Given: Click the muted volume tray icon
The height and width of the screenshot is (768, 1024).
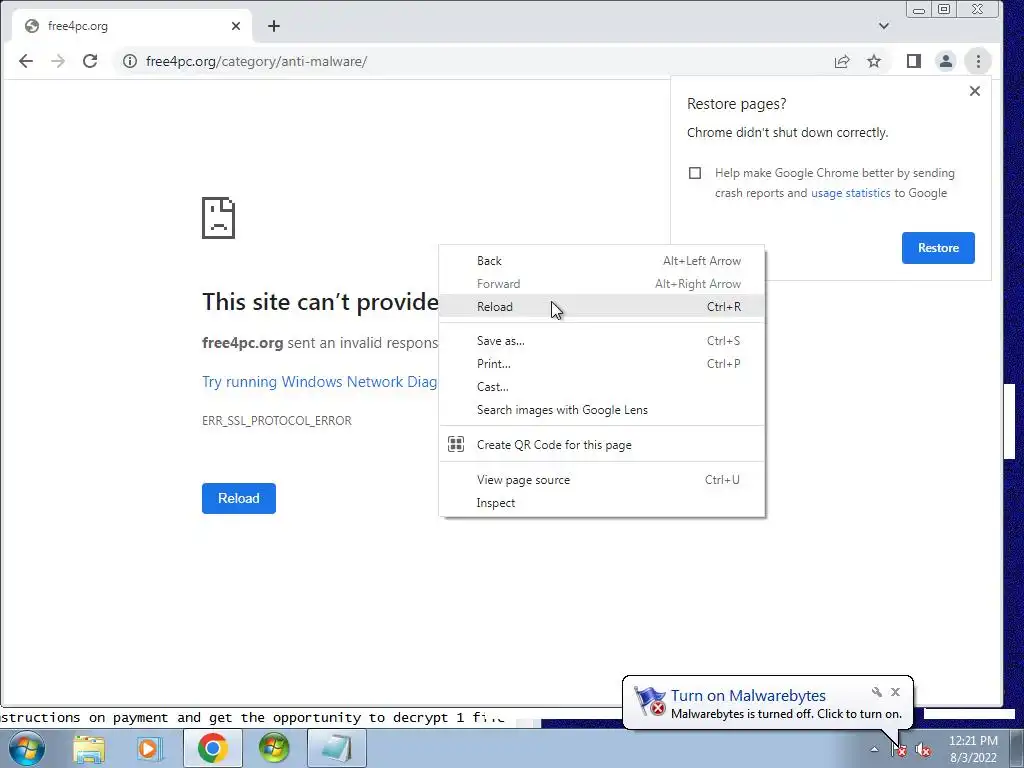Looking at the screenshot, I should pyautogui.click(x=922, y=750).
